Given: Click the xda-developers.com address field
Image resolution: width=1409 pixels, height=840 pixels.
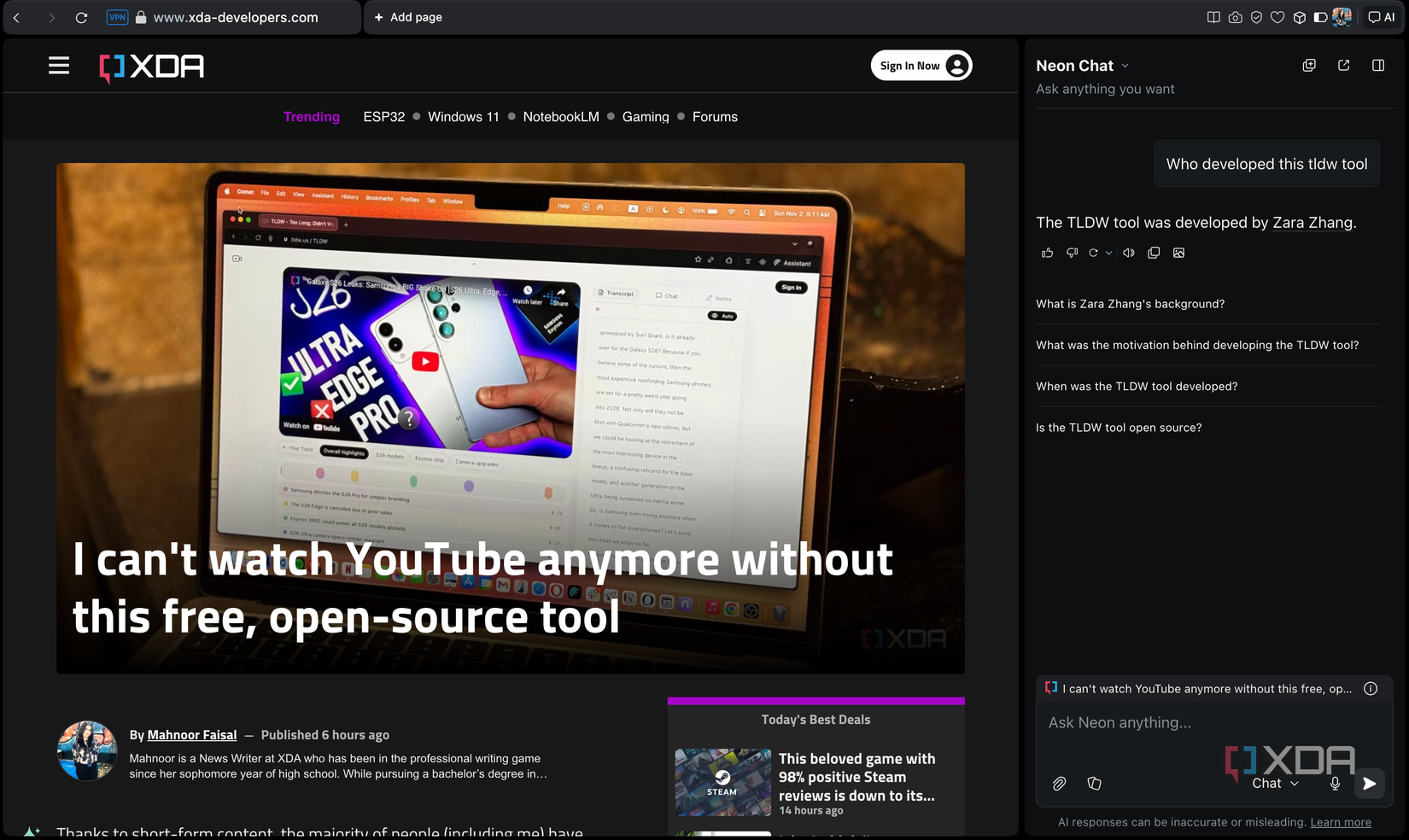Looking at the screenshot, I should (236, 17).
